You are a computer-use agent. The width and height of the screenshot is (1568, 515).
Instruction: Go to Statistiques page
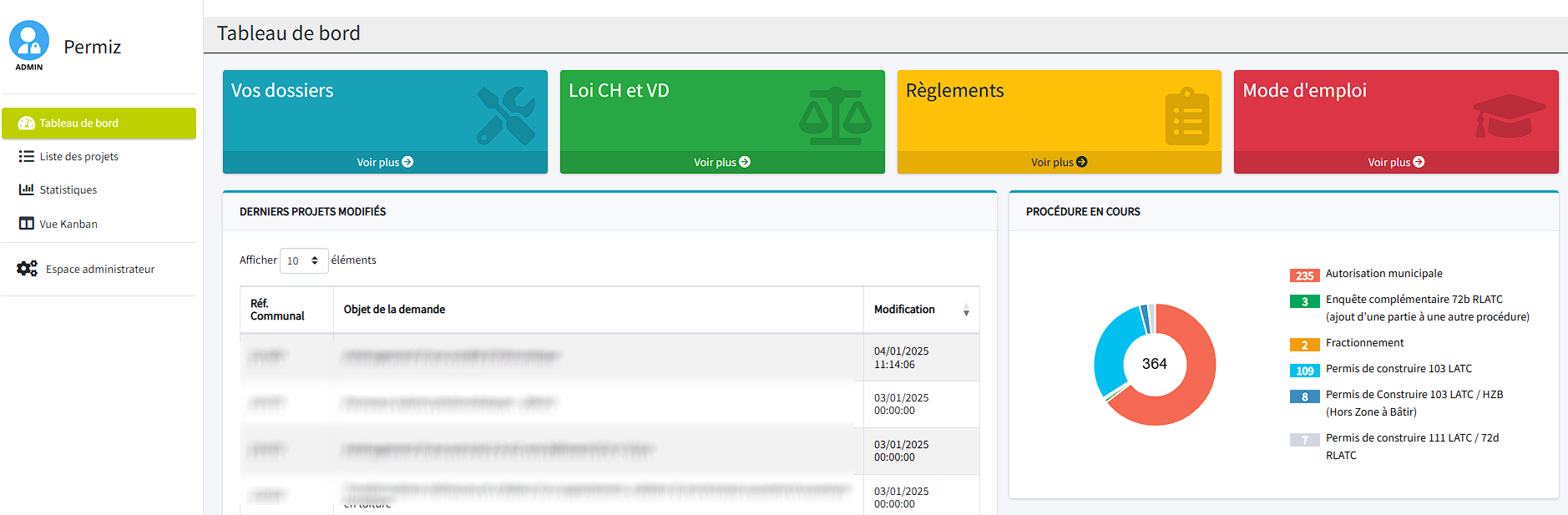[x=99, y=189]
